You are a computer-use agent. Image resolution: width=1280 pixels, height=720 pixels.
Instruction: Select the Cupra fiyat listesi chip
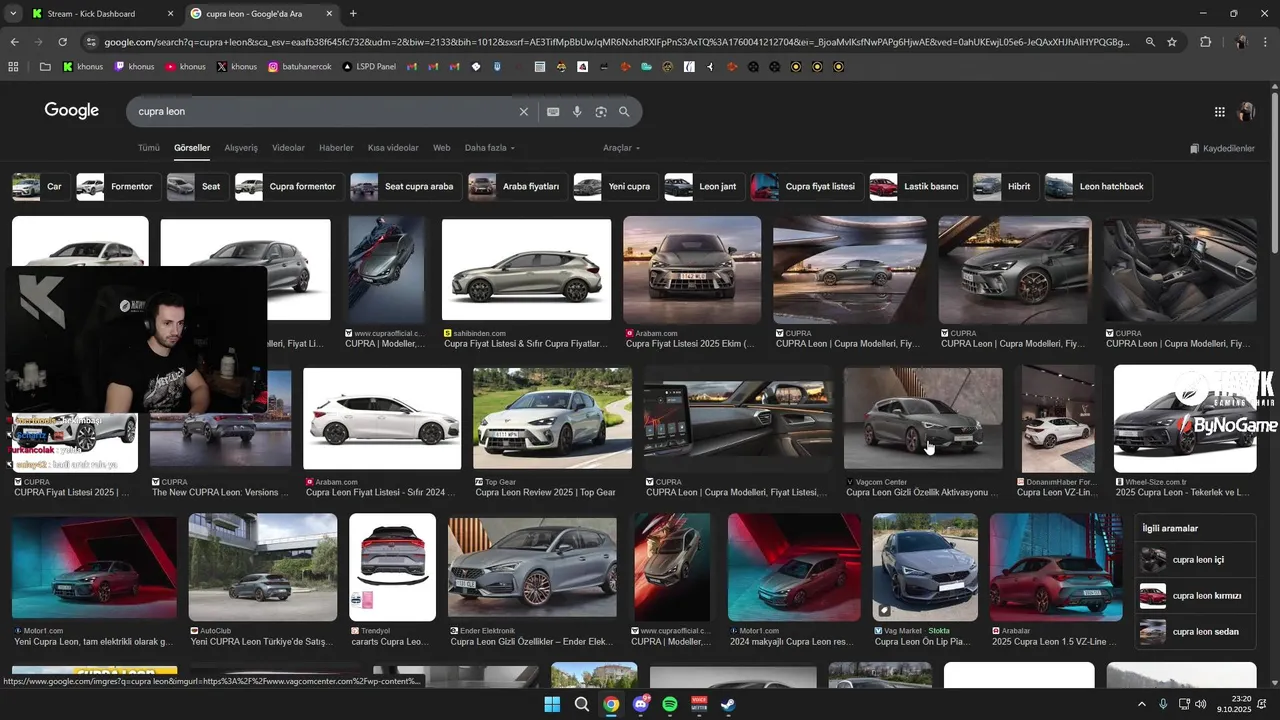coord(806,187)
